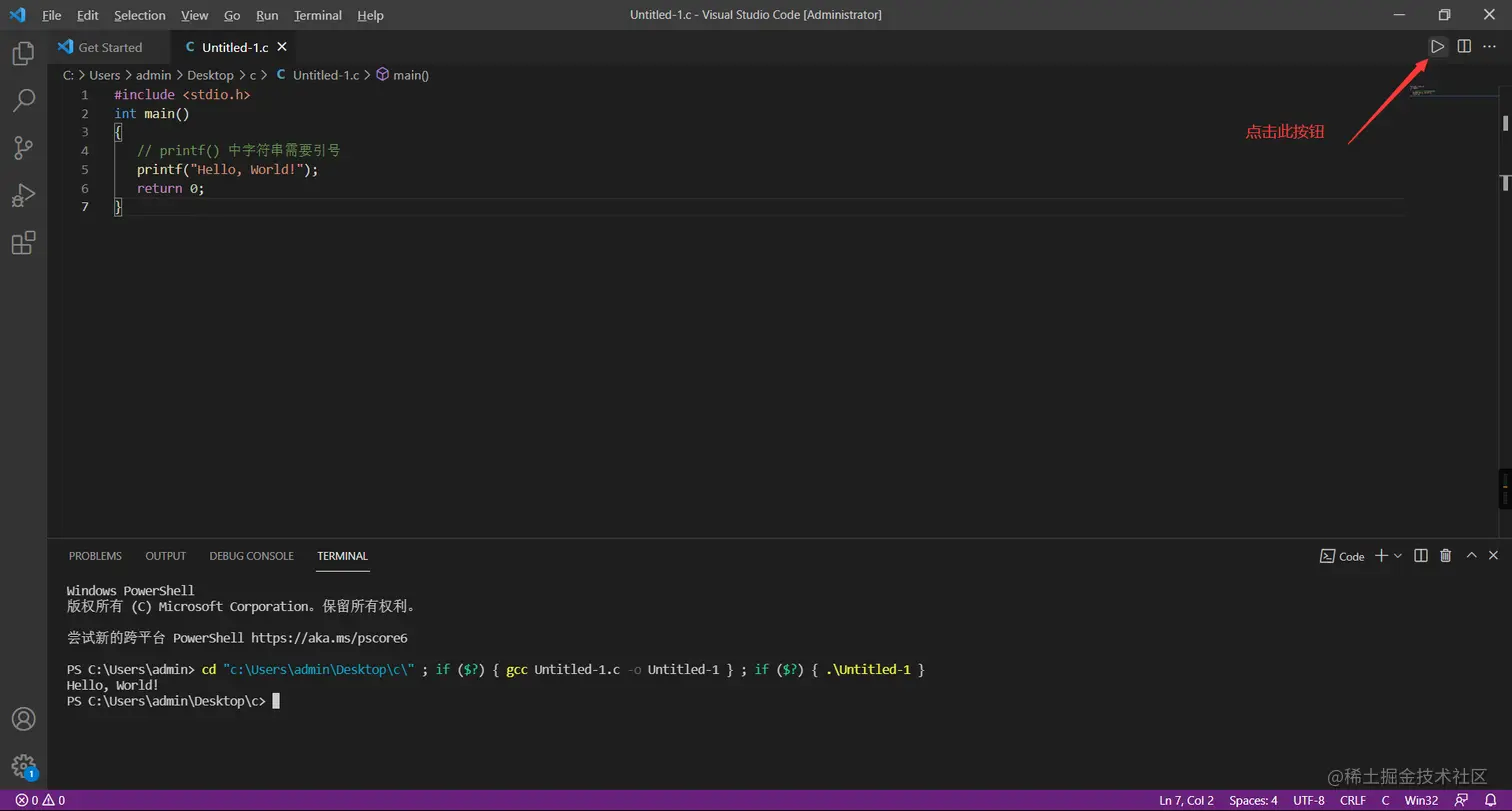The image size is (1512, 811).
Task: Change indentation via Spaces: 4
Action: pyautogui.click(x=1253, y=800)
